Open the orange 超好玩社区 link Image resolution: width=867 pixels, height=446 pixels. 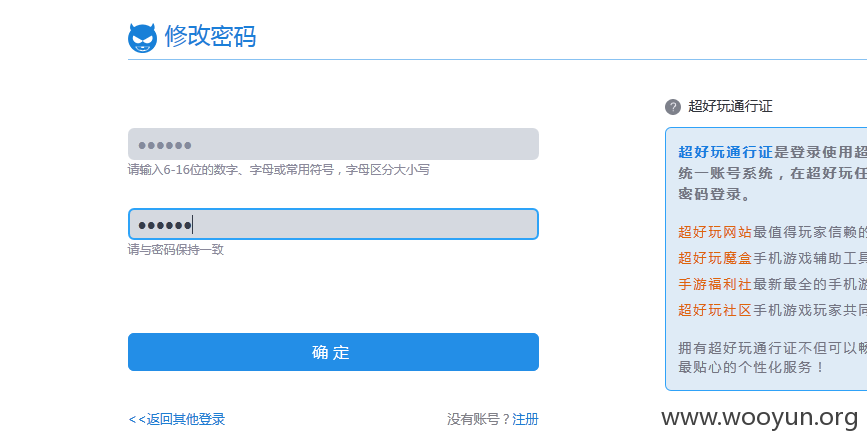[x=715, y=310]
